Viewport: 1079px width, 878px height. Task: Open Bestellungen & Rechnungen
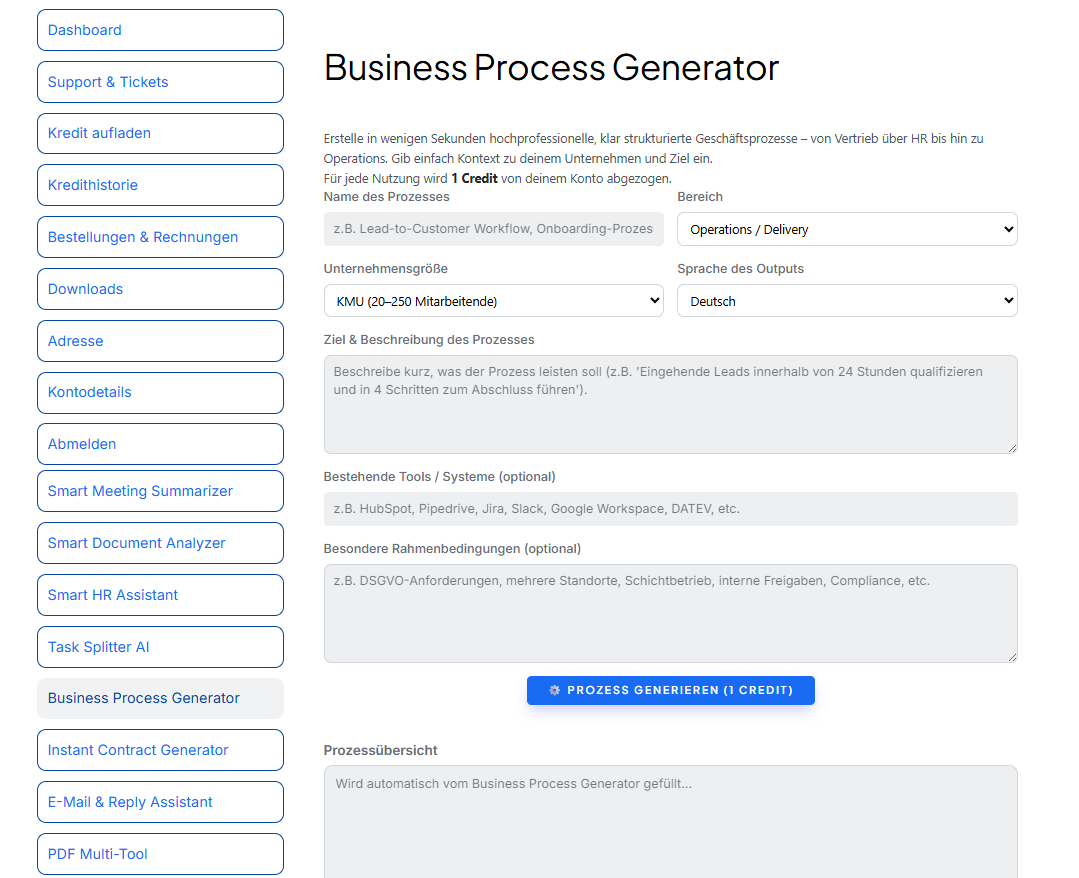[160, 237]
